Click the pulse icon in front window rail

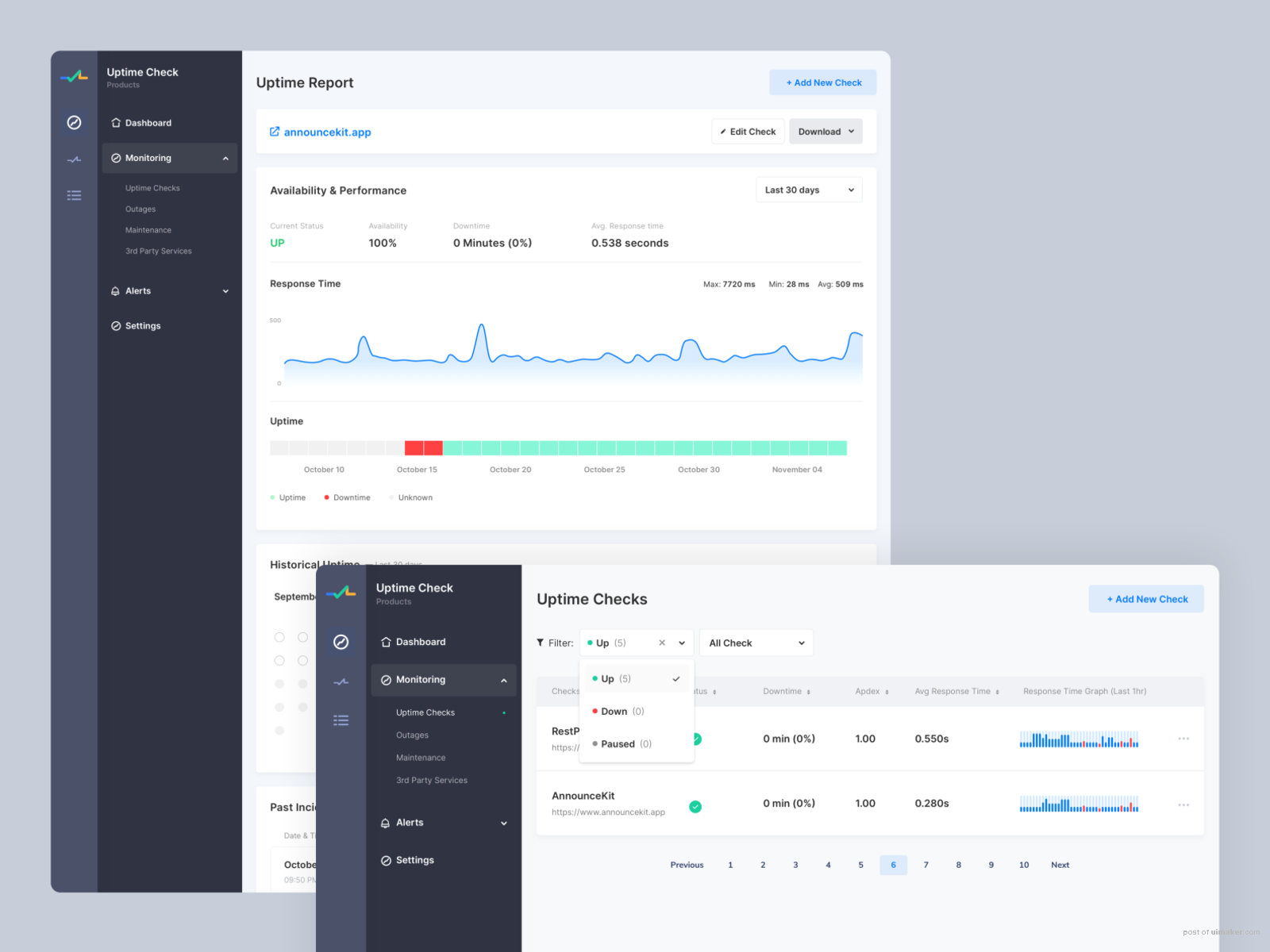click(x=341, y=681)
